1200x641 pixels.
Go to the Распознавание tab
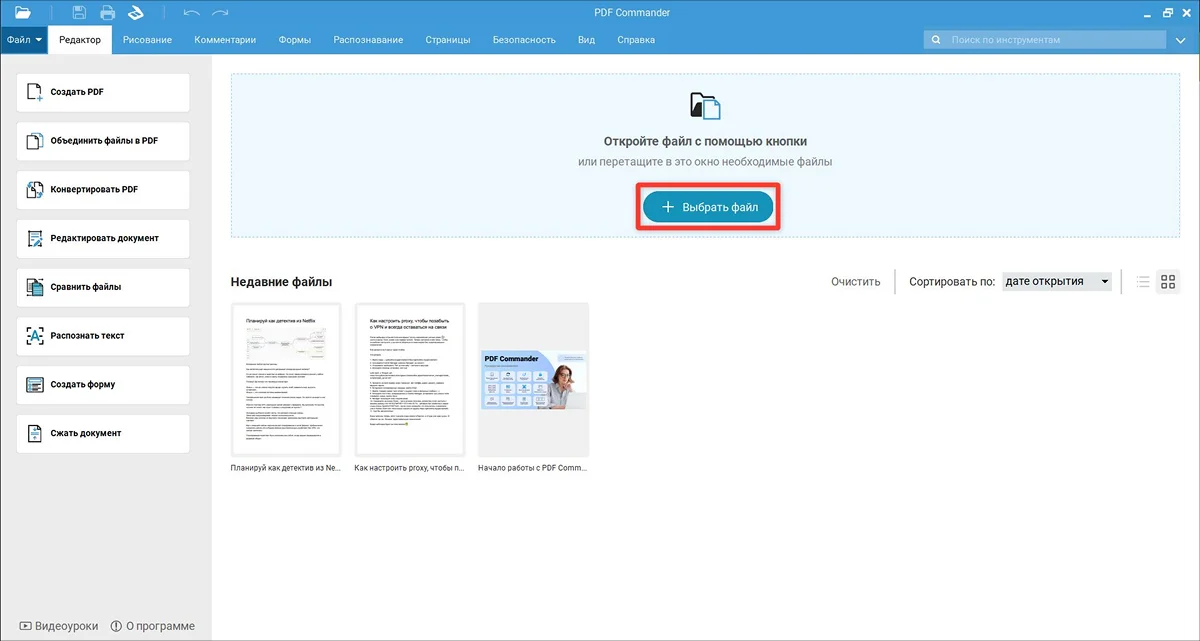click(367, 40)
